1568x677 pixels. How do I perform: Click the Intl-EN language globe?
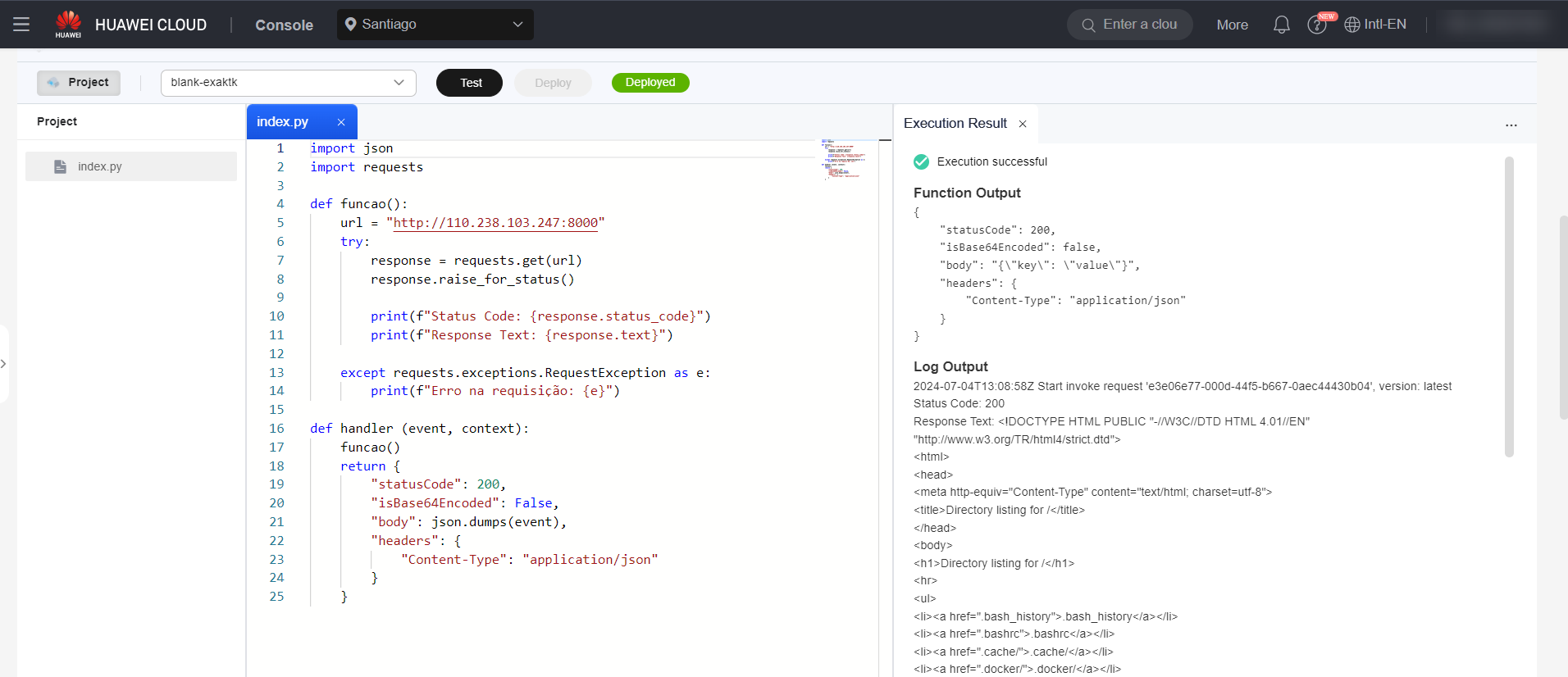pos(1375,25)
